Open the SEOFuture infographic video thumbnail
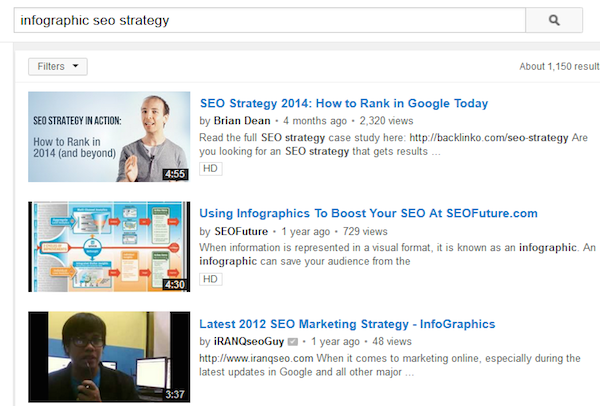600x406 pixels. coord(109,246)
